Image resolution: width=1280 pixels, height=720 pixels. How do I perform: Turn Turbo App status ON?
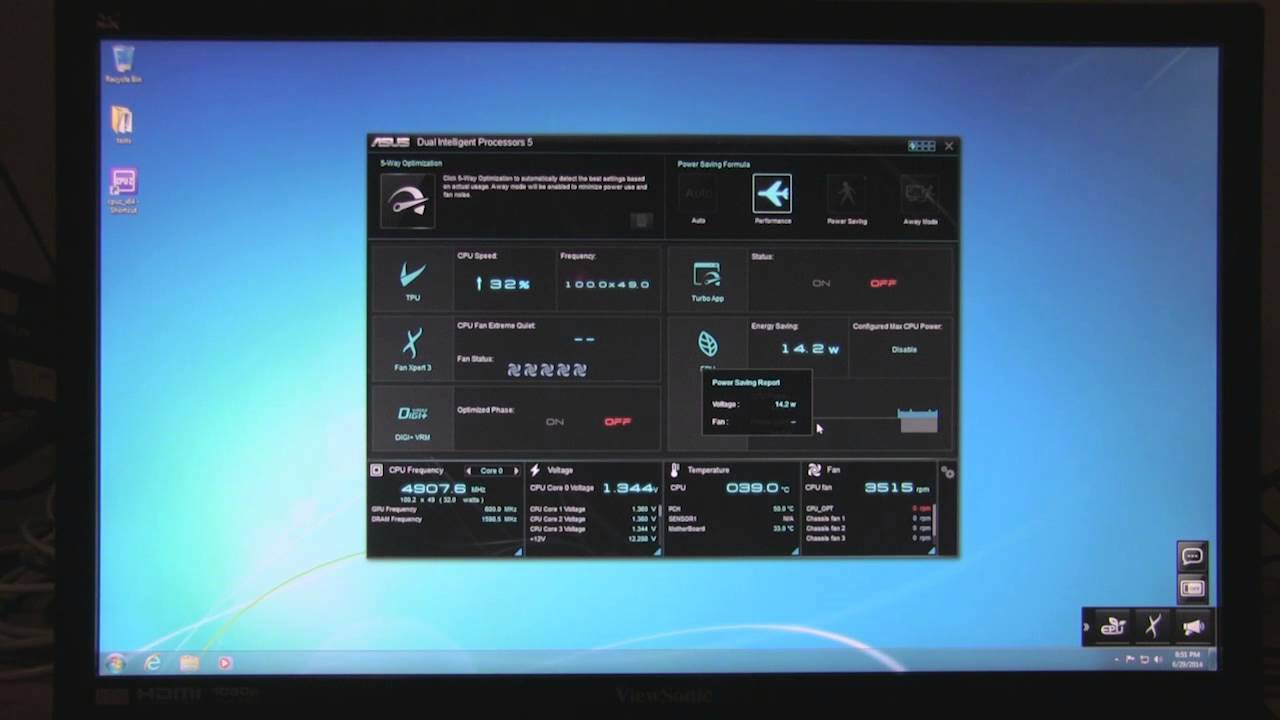point(821,283)
